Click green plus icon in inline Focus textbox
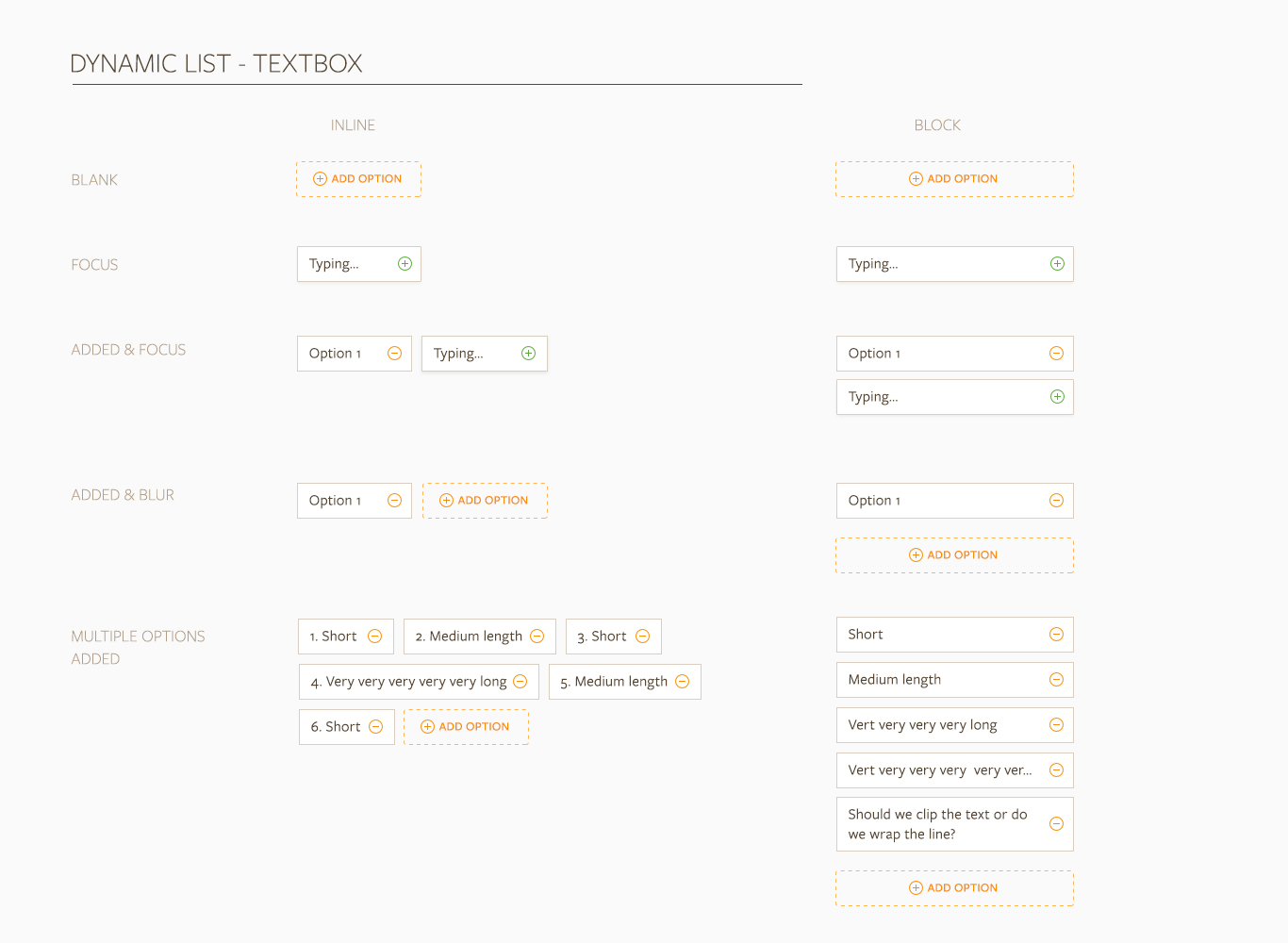The image size is (1288, 943). (405, 264)
